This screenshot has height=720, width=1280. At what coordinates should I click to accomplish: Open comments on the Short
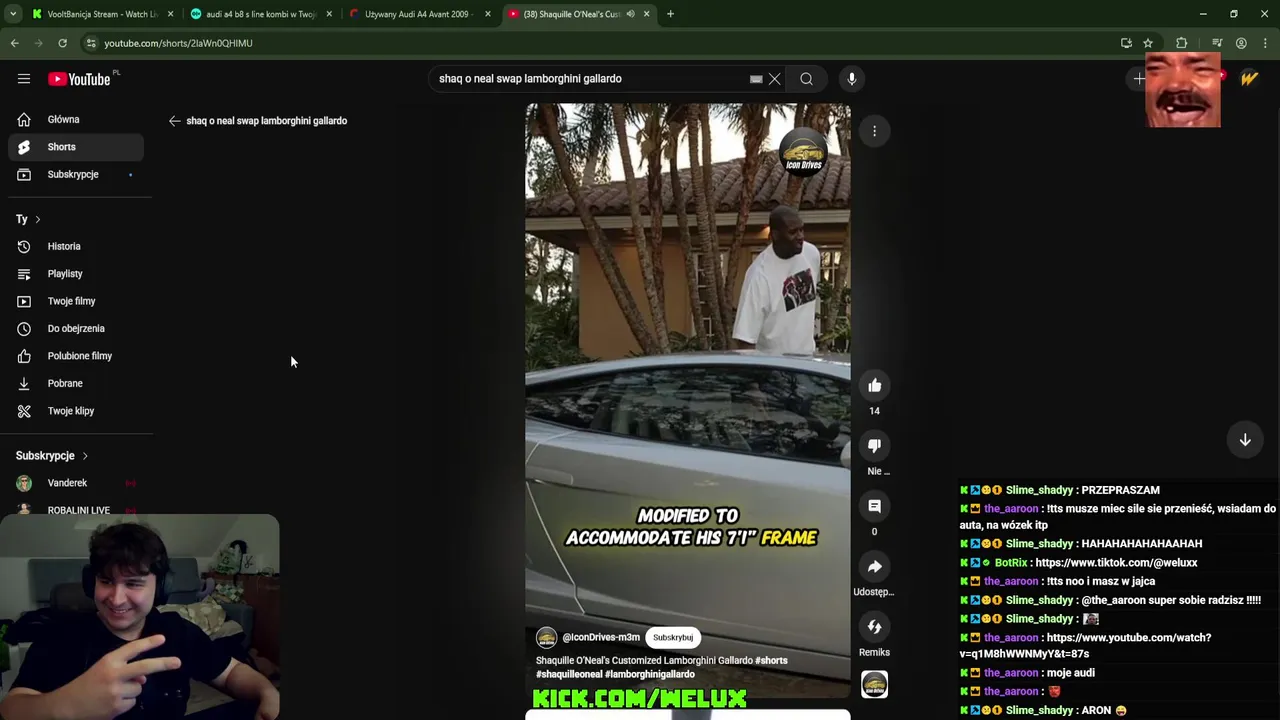click(874, 506)
